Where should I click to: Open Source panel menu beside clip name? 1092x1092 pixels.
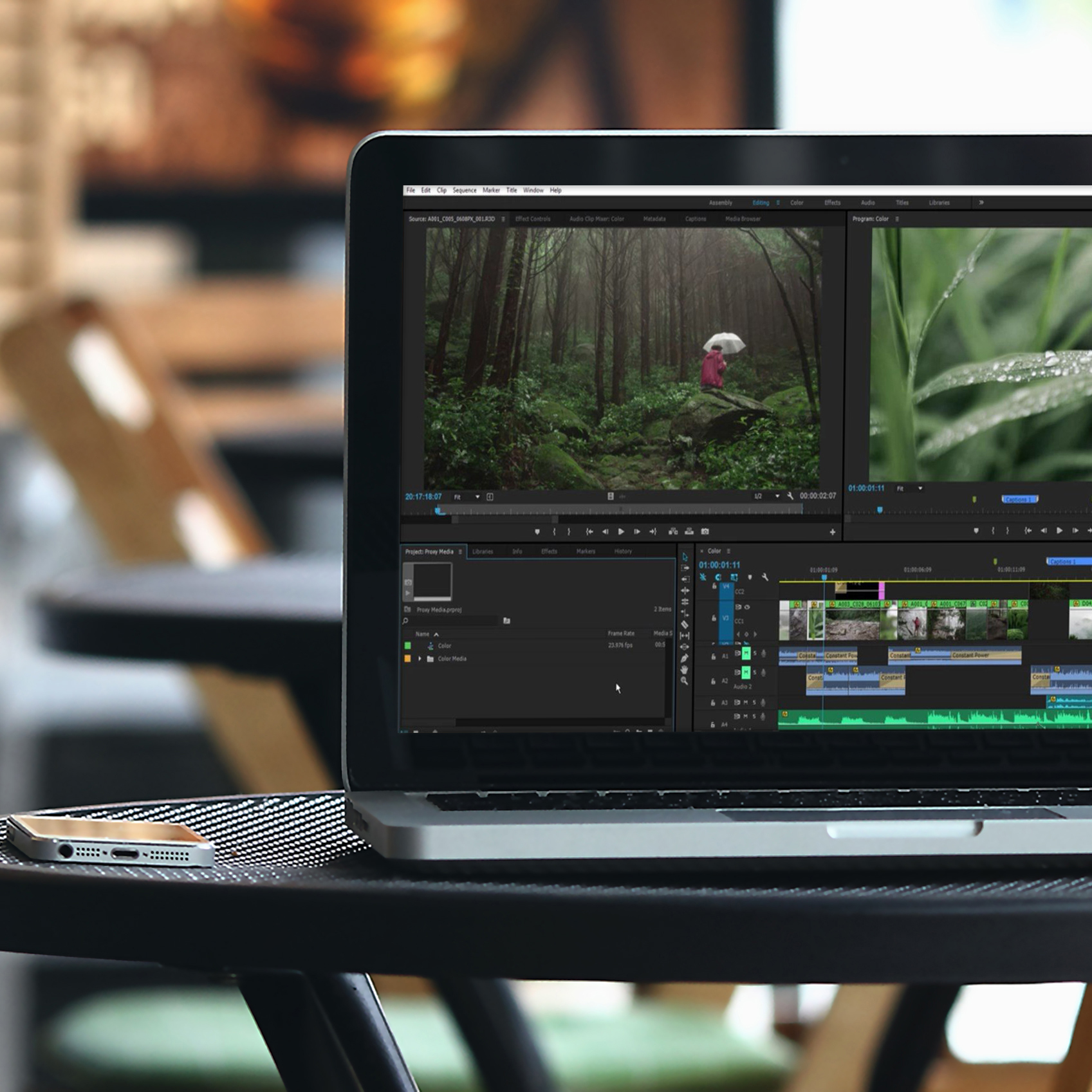pyautogui.click(x=503, y=219)
